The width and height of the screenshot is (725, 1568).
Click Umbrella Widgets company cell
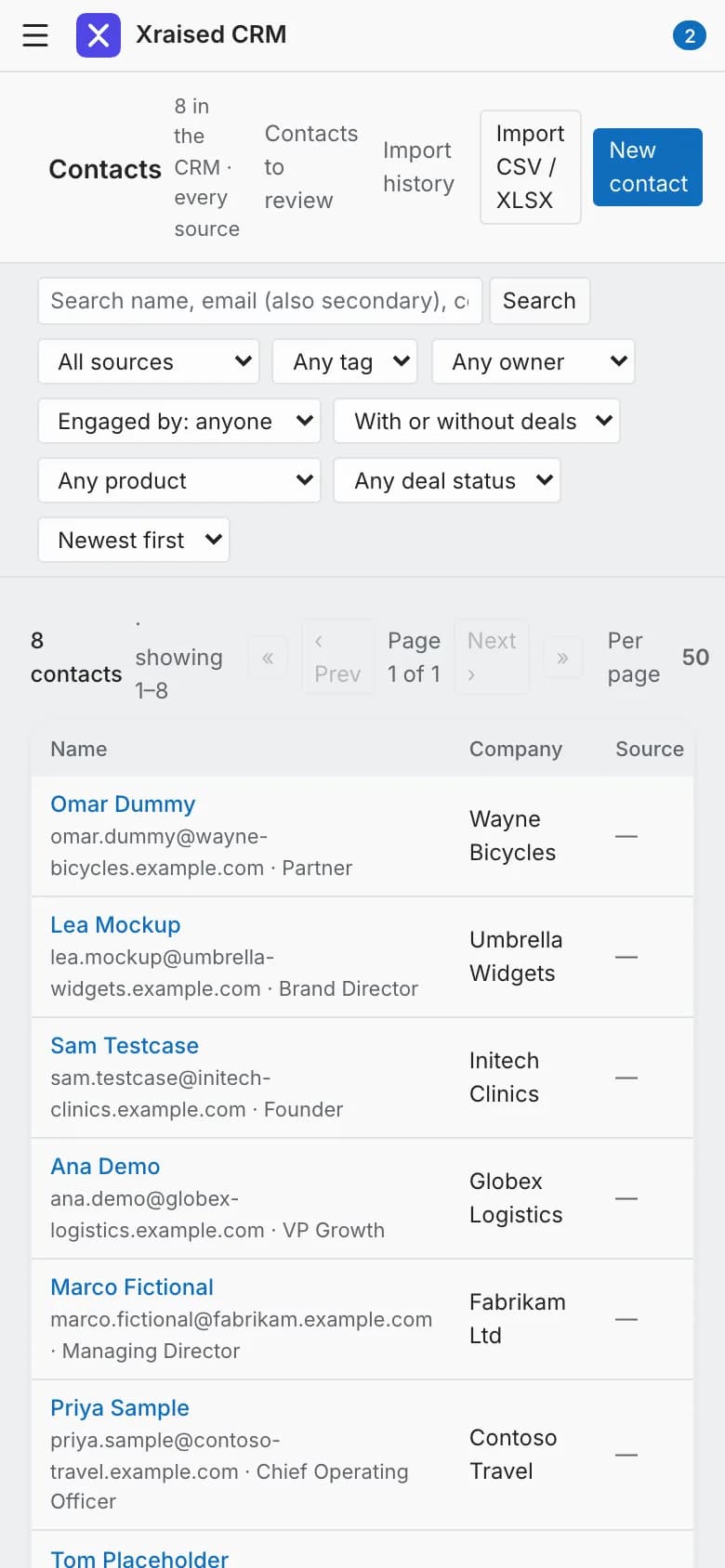(516, 957)
